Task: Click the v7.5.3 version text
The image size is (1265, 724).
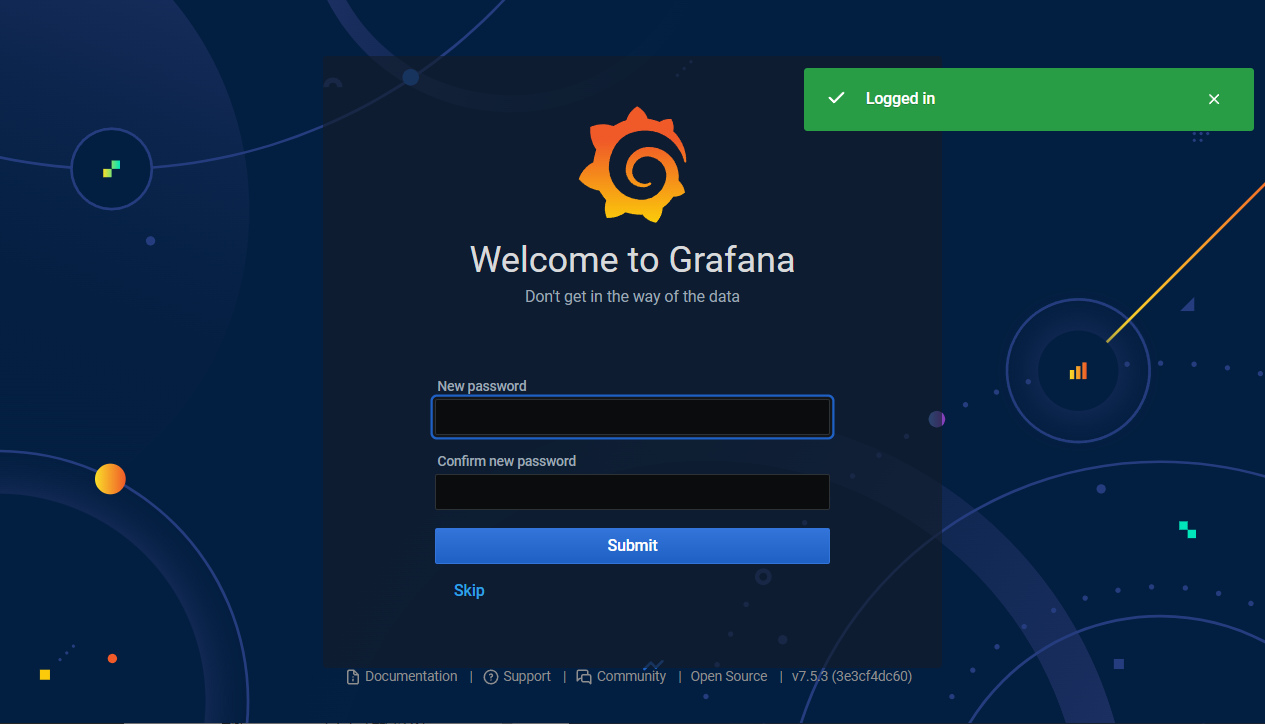Action: [851, 677]
